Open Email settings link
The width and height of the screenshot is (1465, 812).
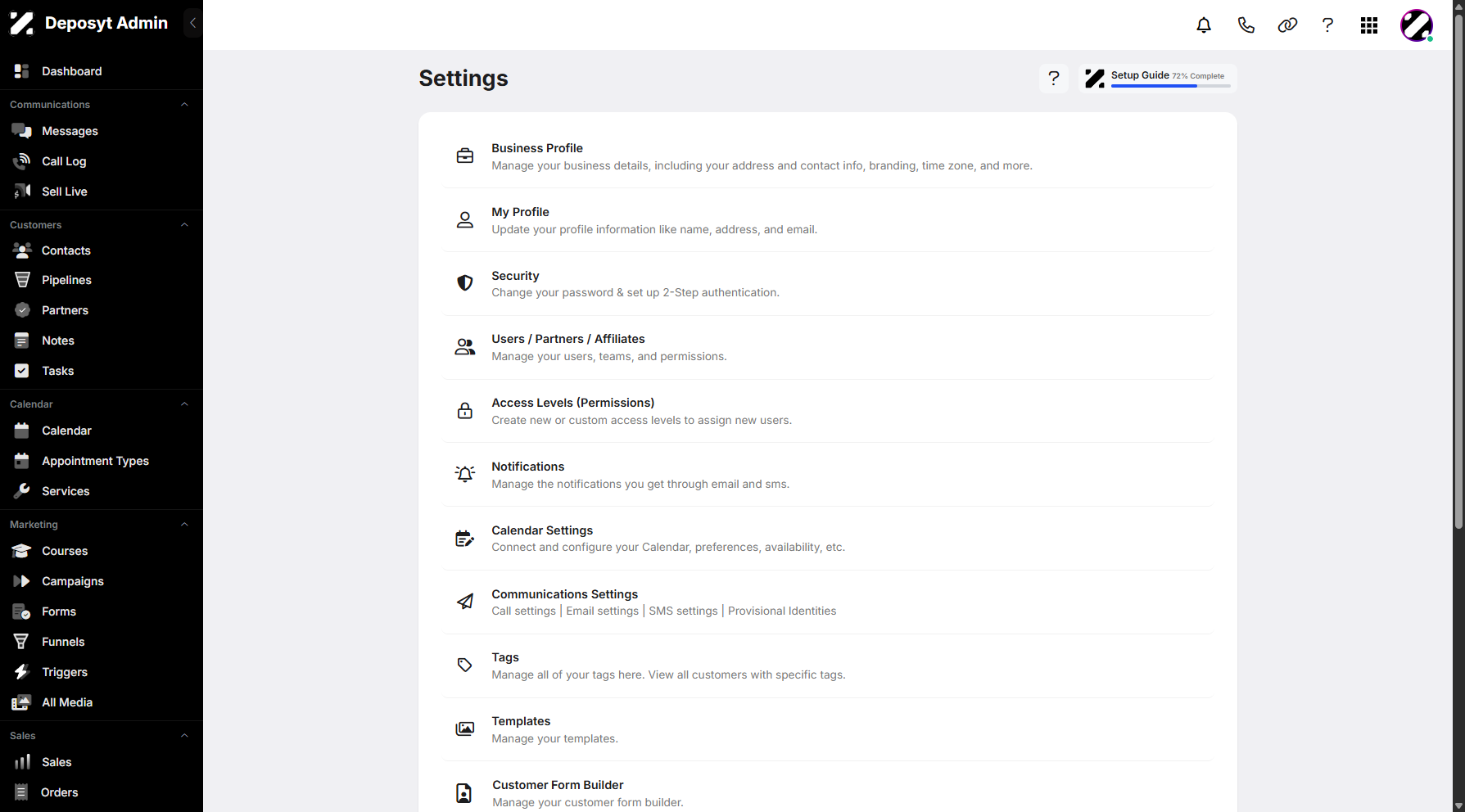click(603, 611)
